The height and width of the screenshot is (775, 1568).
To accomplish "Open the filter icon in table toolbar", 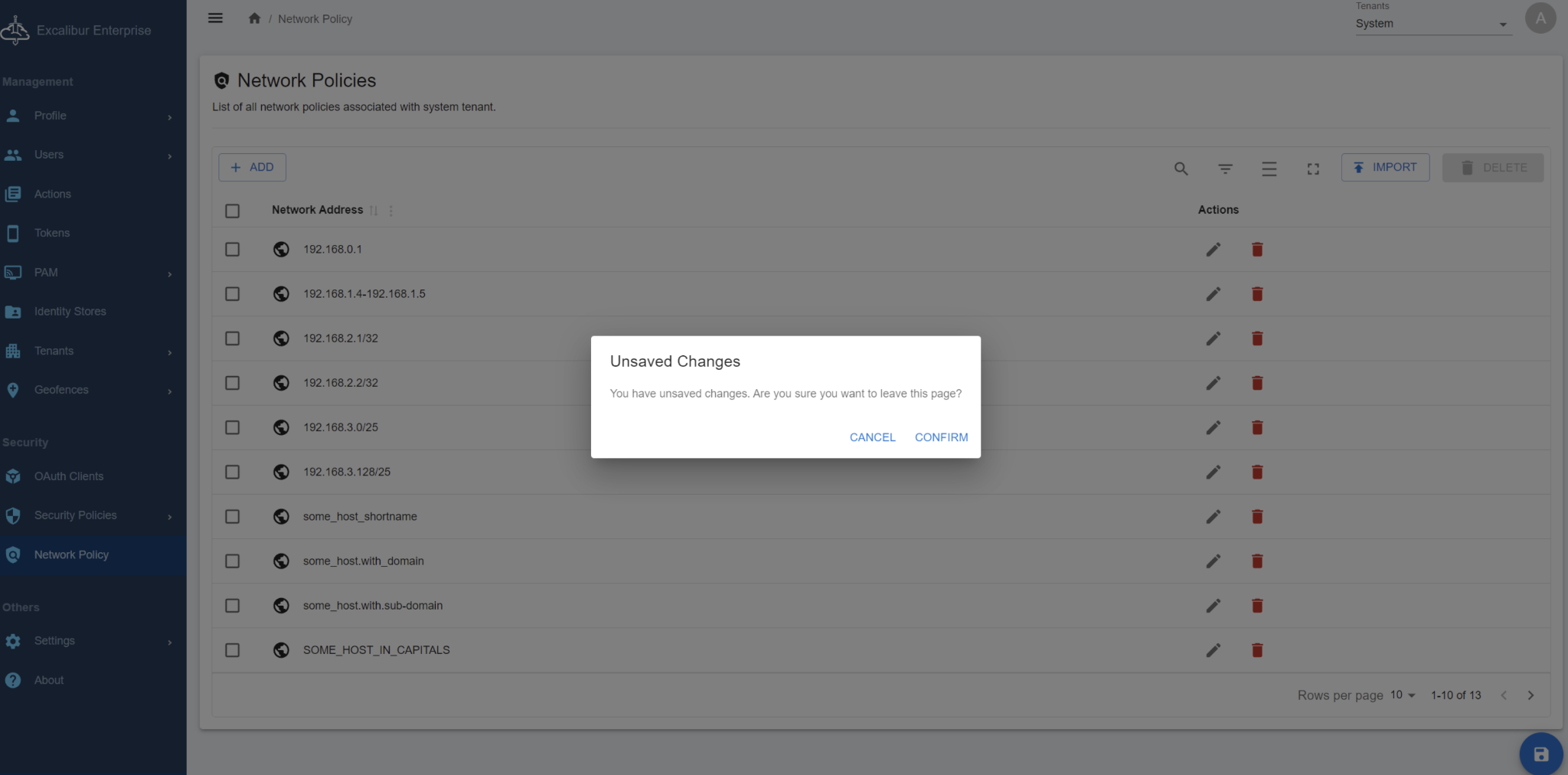I will point(1225,168).
